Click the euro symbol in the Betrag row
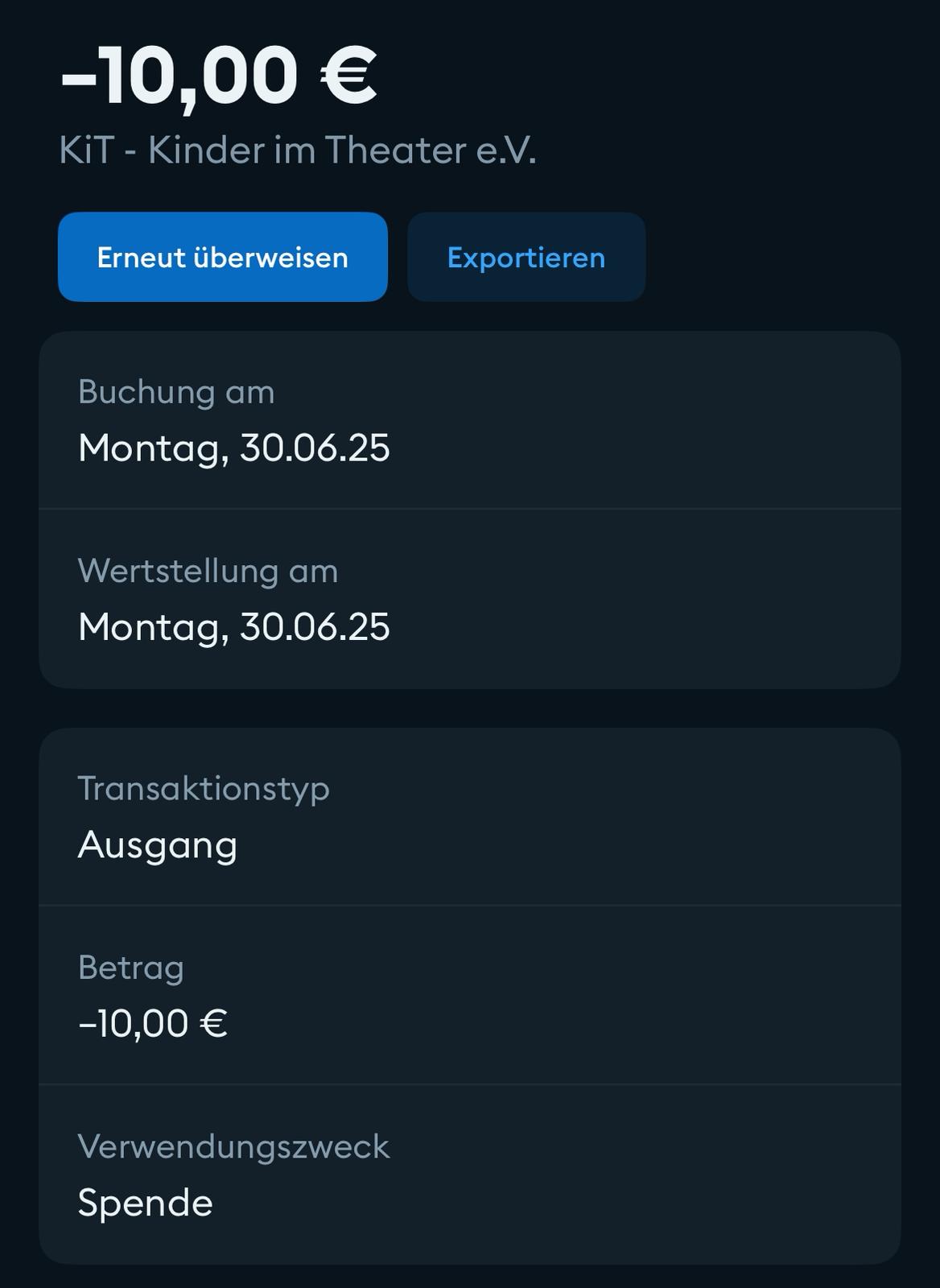 213,1023
